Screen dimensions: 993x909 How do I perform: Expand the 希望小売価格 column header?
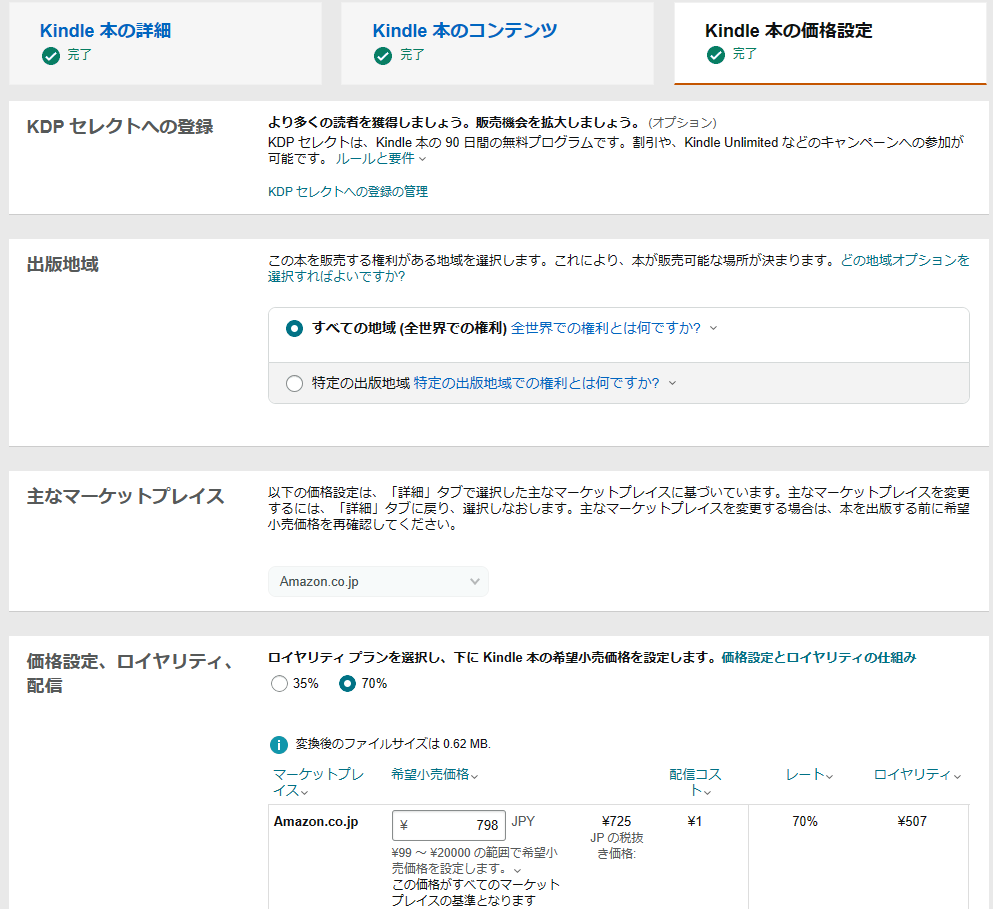click(434, 775)
